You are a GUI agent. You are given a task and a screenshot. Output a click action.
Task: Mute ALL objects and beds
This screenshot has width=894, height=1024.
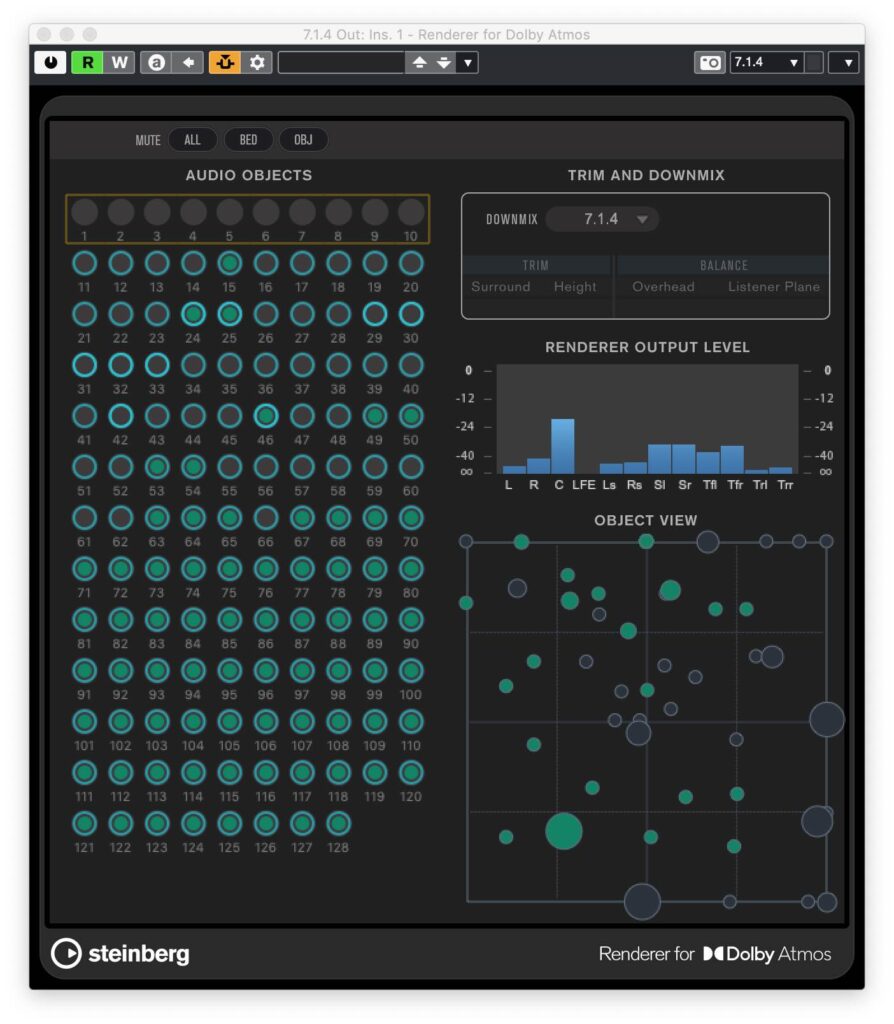pos(192,140)
